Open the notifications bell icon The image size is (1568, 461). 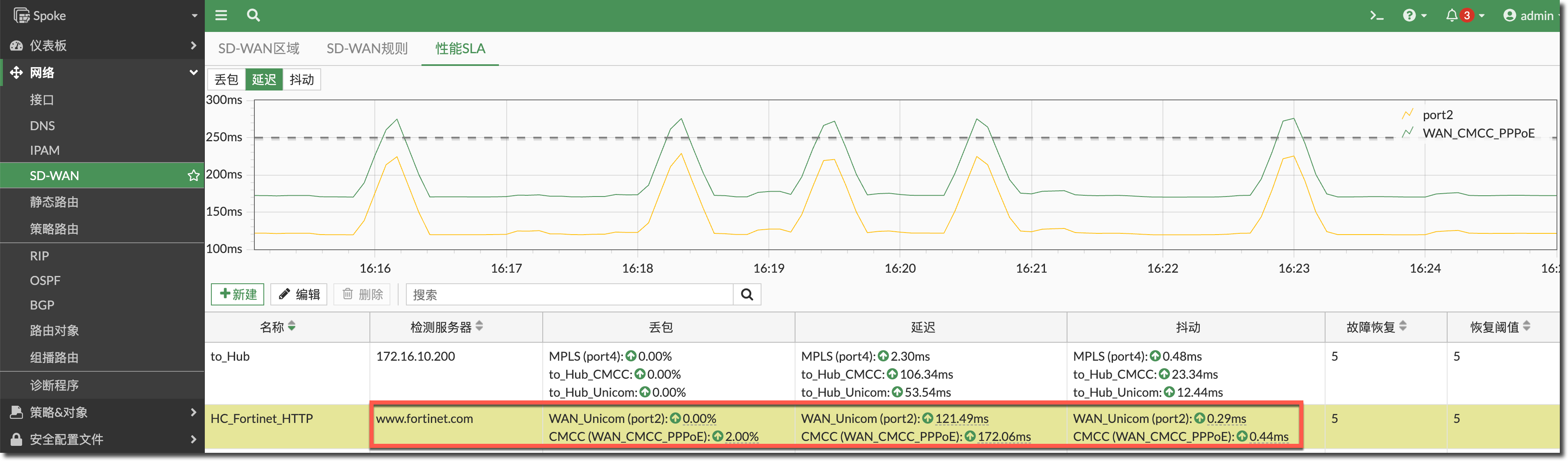click(1452, 16)
